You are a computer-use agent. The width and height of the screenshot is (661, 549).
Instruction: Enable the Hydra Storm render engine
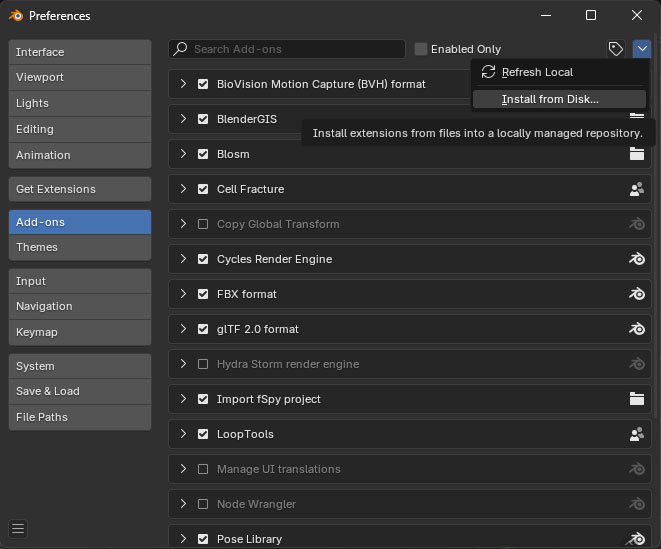203,364
